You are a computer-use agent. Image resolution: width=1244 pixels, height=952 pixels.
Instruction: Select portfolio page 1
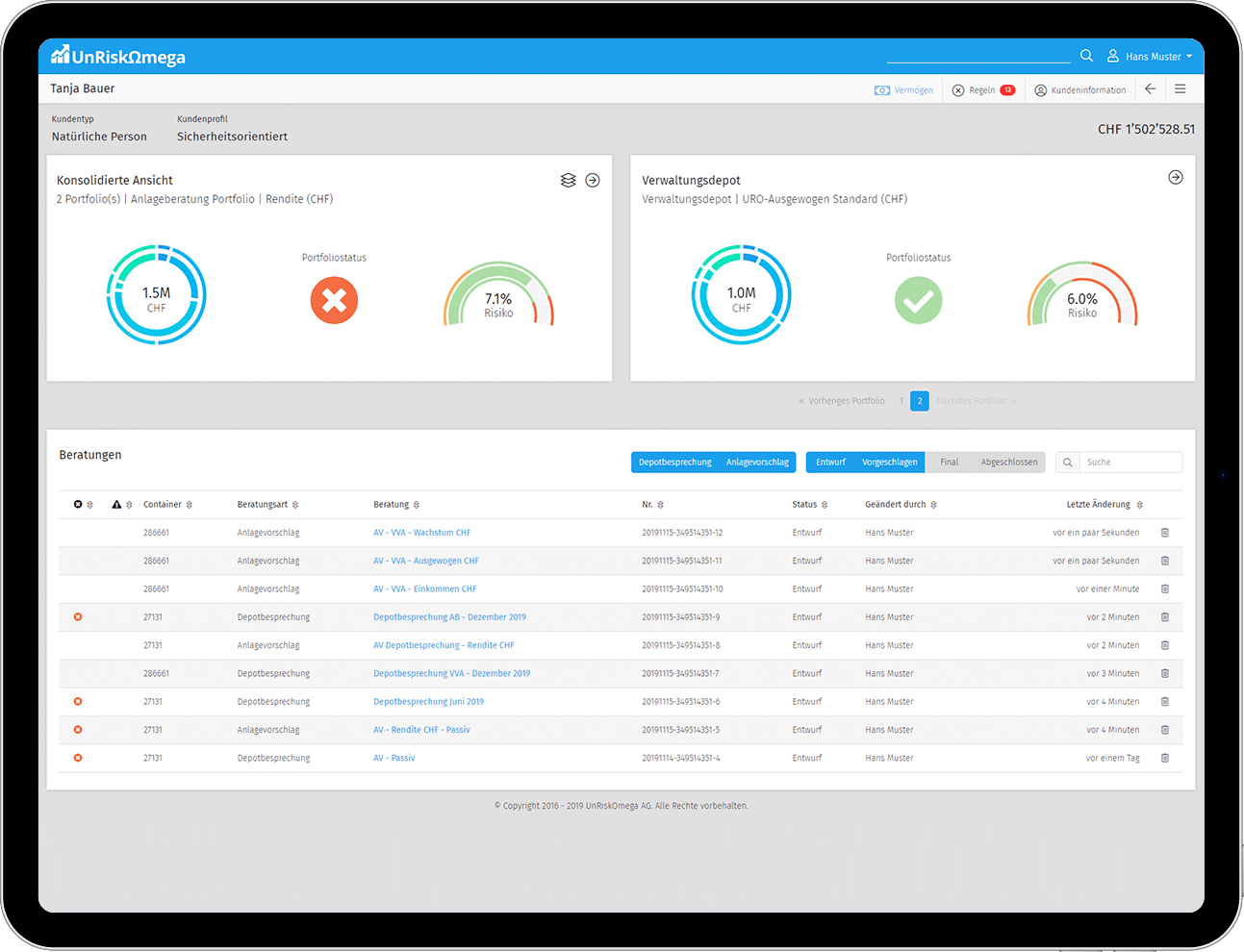tap(901, 401)
